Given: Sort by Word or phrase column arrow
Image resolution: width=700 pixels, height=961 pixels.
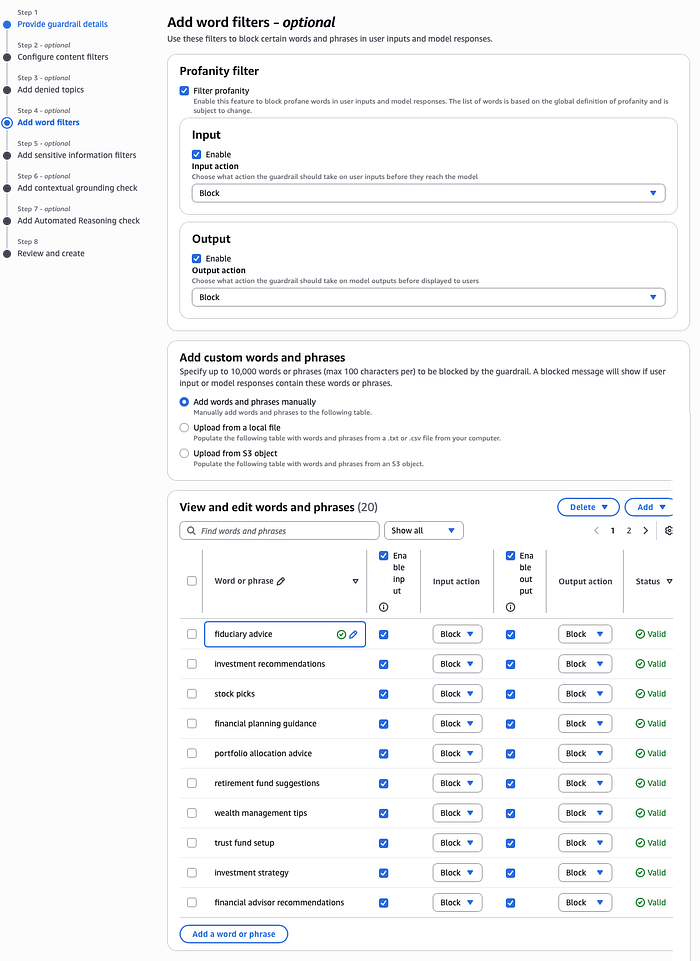Looking at the screenshot, I should click(355, 581).
